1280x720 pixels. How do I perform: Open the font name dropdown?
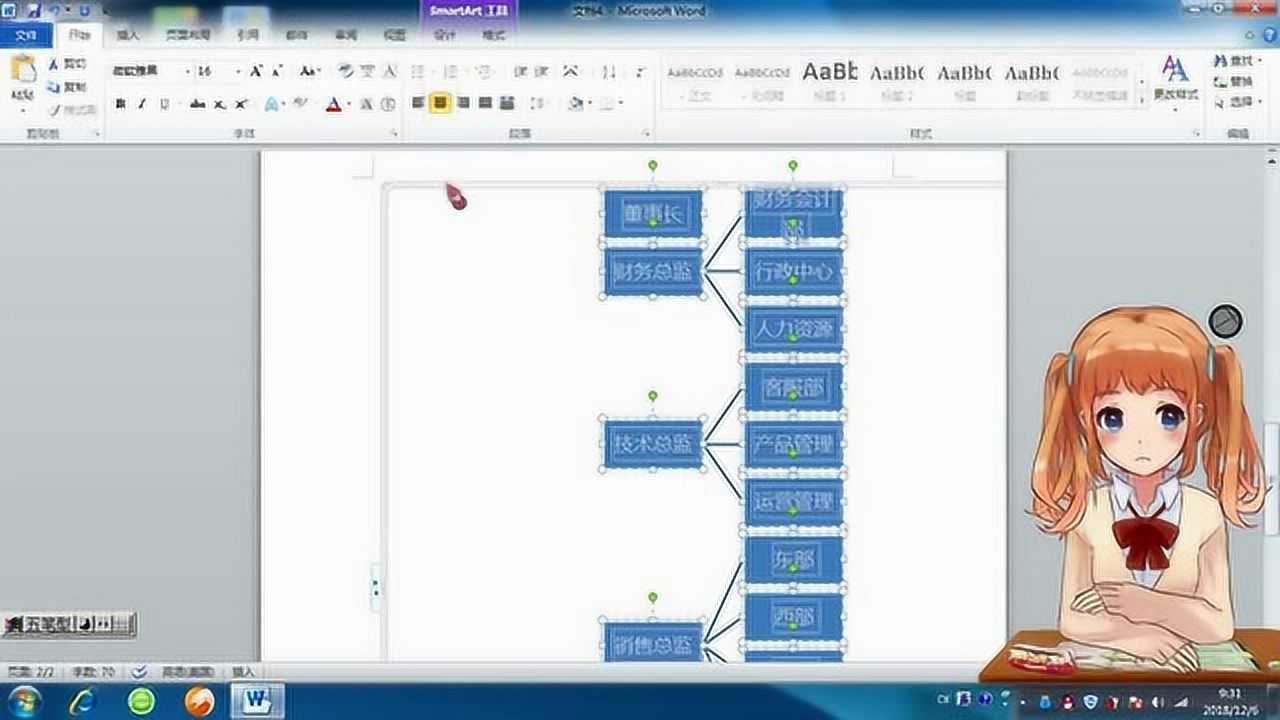click(x=187, y=72)
